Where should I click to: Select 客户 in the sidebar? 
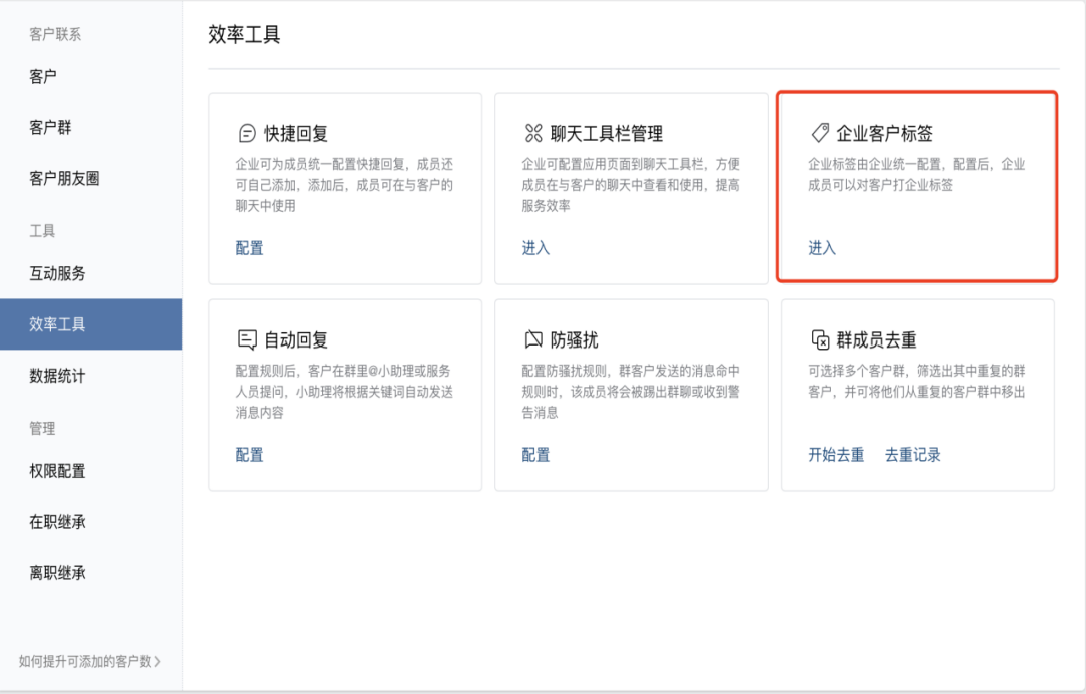pos(43,76)
